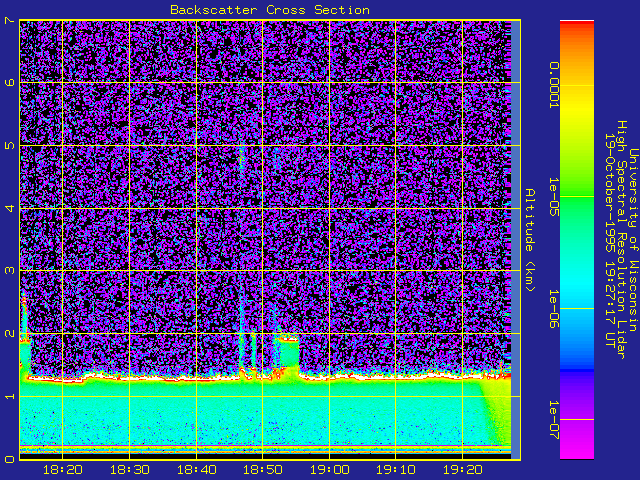Image resolution: width=640 pixels, height=480 pixels.
Task: Click altitude label 4 on the left axis
Action: click(10, 208)
